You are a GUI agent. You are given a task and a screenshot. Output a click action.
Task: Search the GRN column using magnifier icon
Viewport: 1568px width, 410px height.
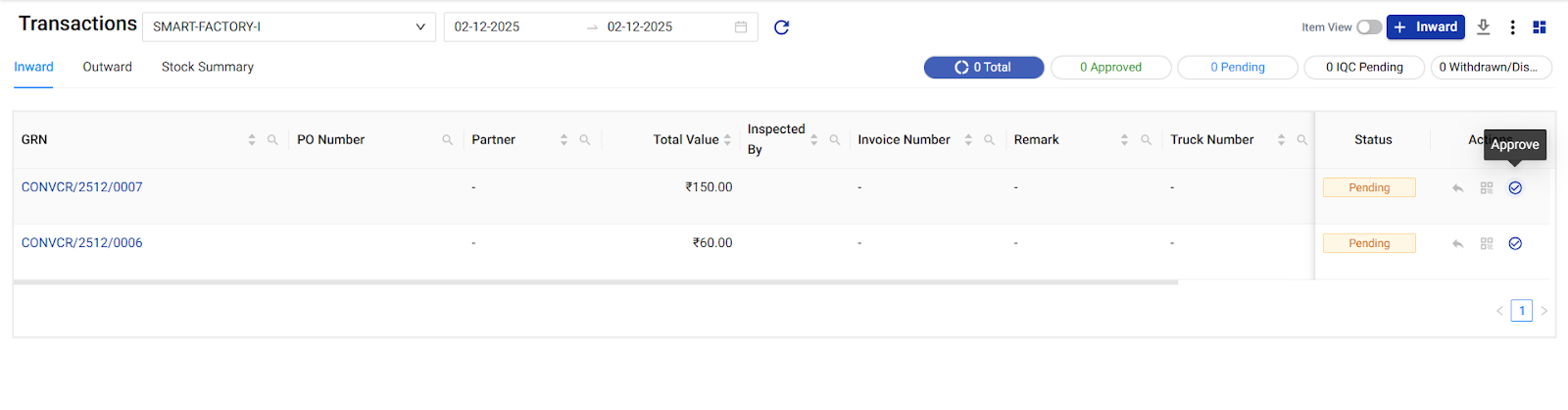(x=273, y=140)
